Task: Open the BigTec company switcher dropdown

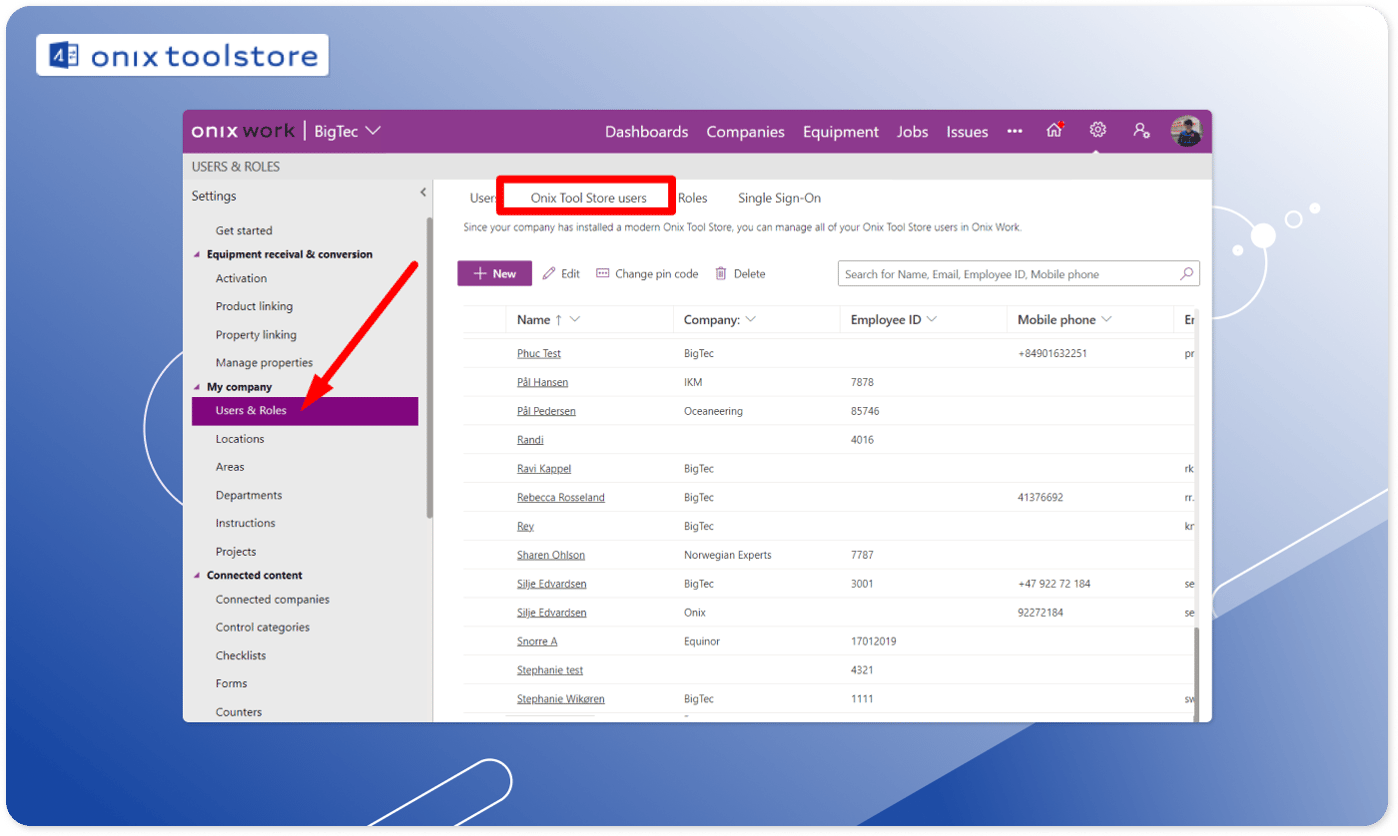Action: click(x=348, y=131)
